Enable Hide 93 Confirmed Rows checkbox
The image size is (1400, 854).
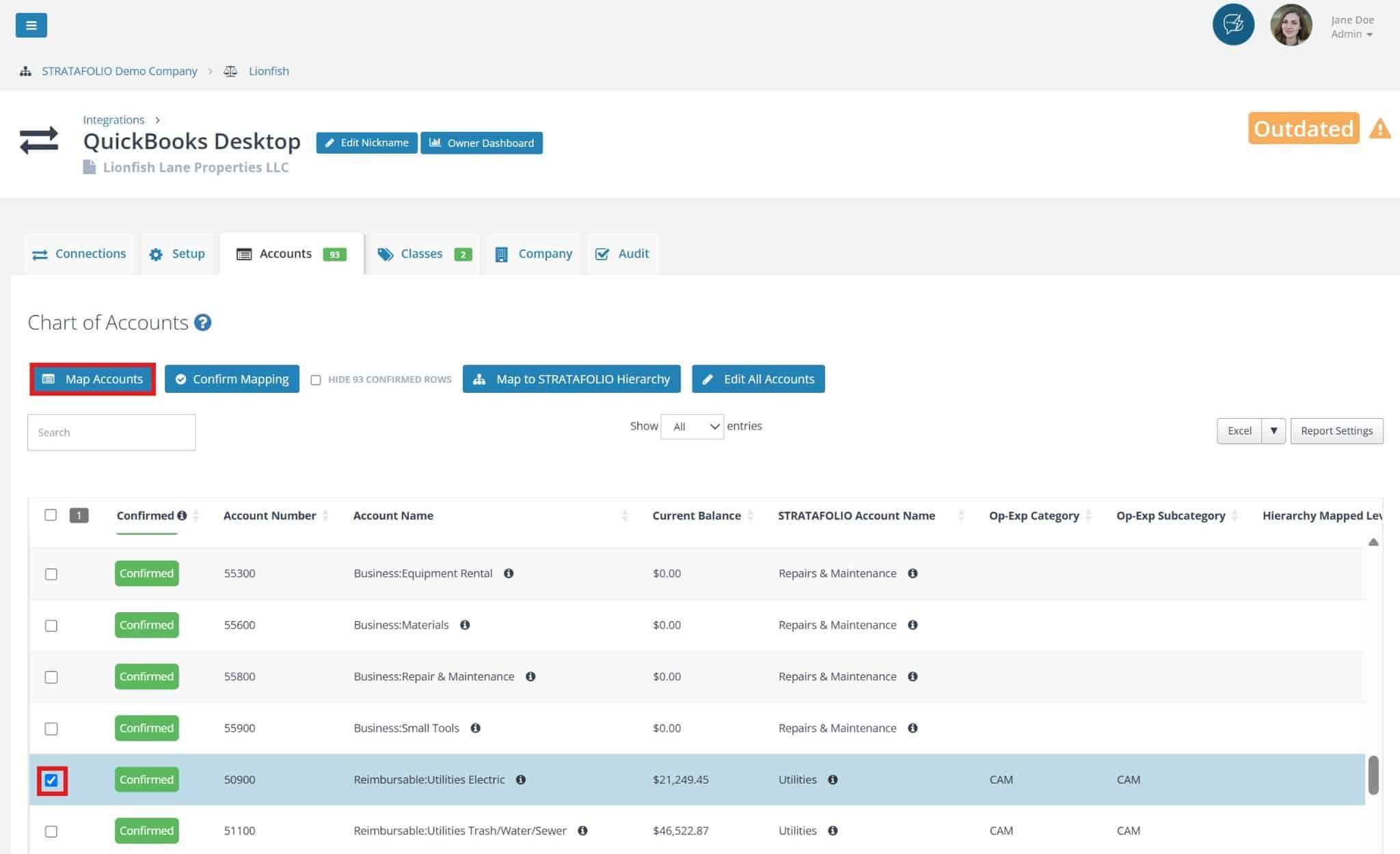[x=316, y=380]
